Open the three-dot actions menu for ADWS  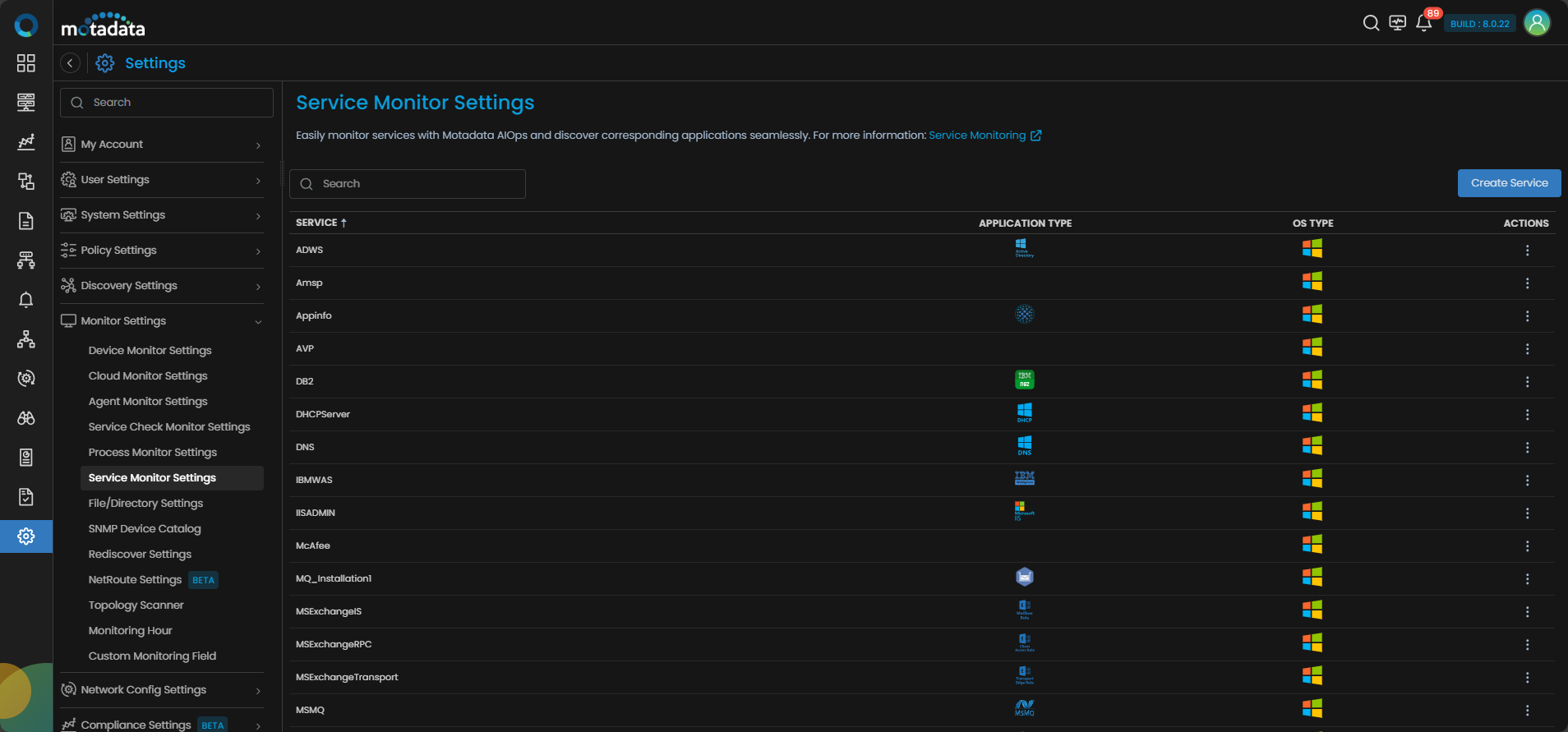click(x=1528, y=251)
